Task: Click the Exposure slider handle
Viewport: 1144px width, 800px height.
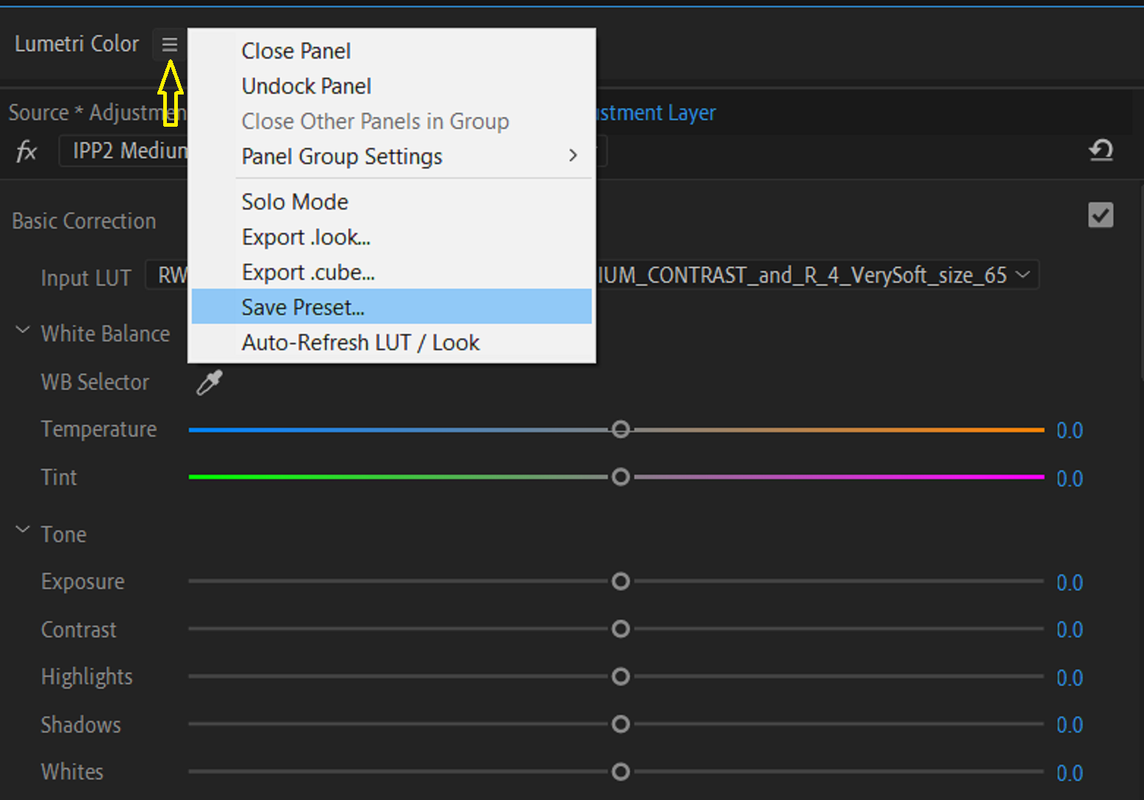Action: pos(621,581)
